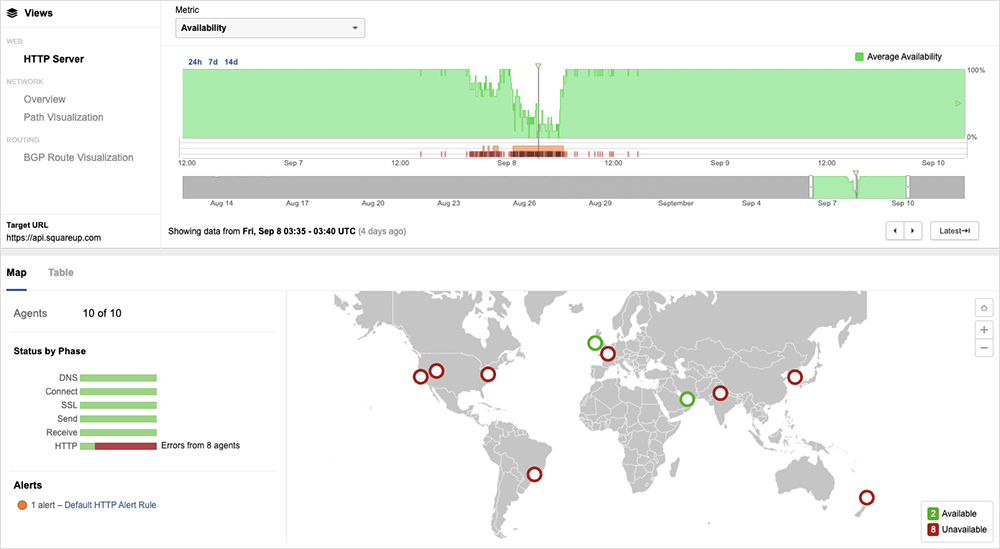Image resolution: width=1000 pixels, height=549 pixels.
Task: Set time range to 24h
Action: [x=195, y=62]
